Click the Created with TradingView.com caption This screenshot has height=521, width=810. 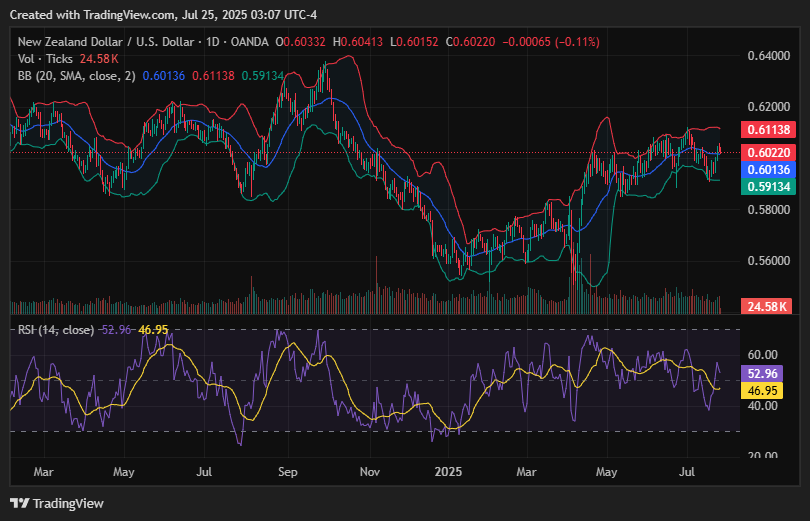[x=163, y=15]
